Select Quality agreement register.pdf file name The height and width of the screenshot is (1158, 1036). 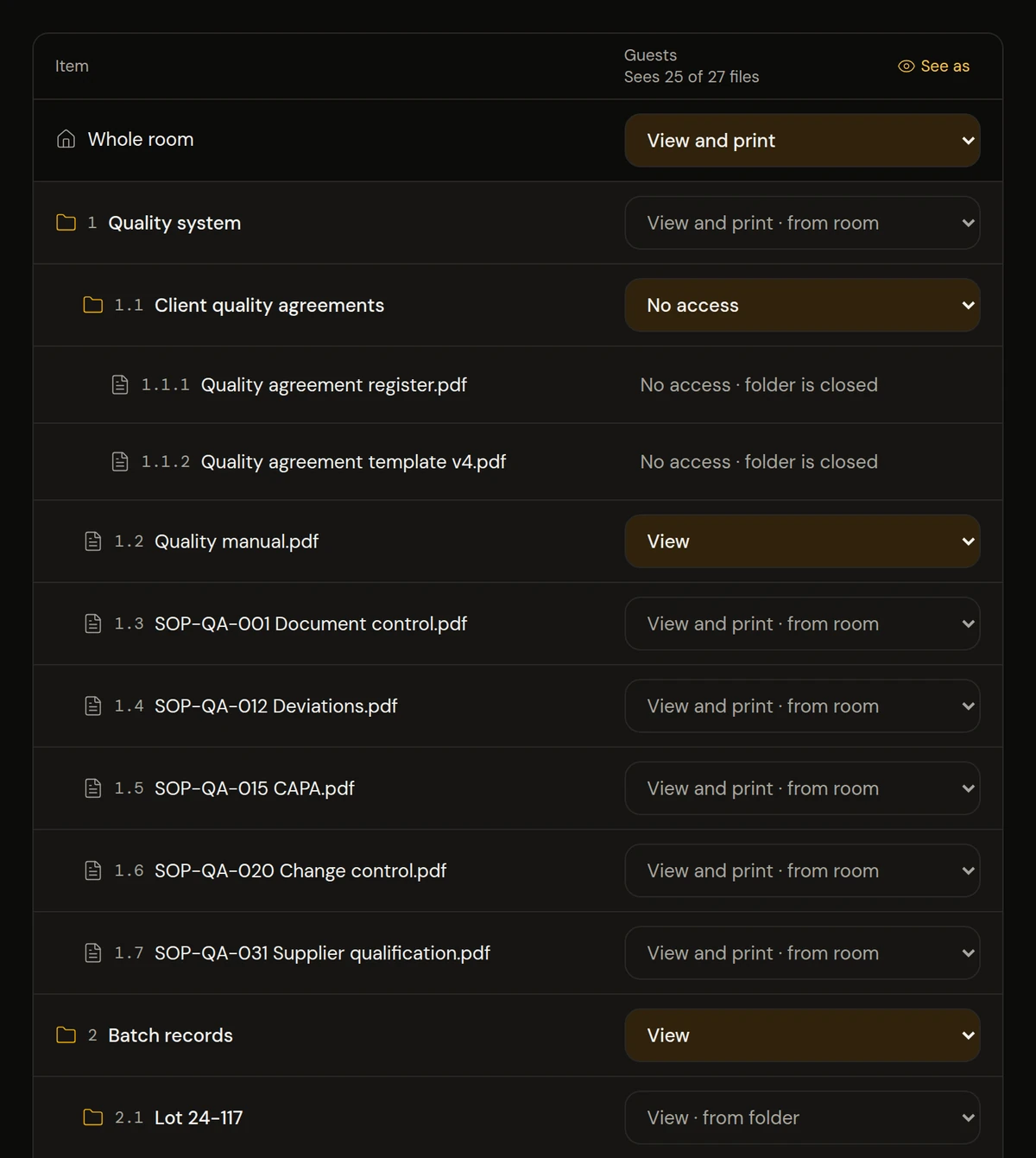coord(334,384)
